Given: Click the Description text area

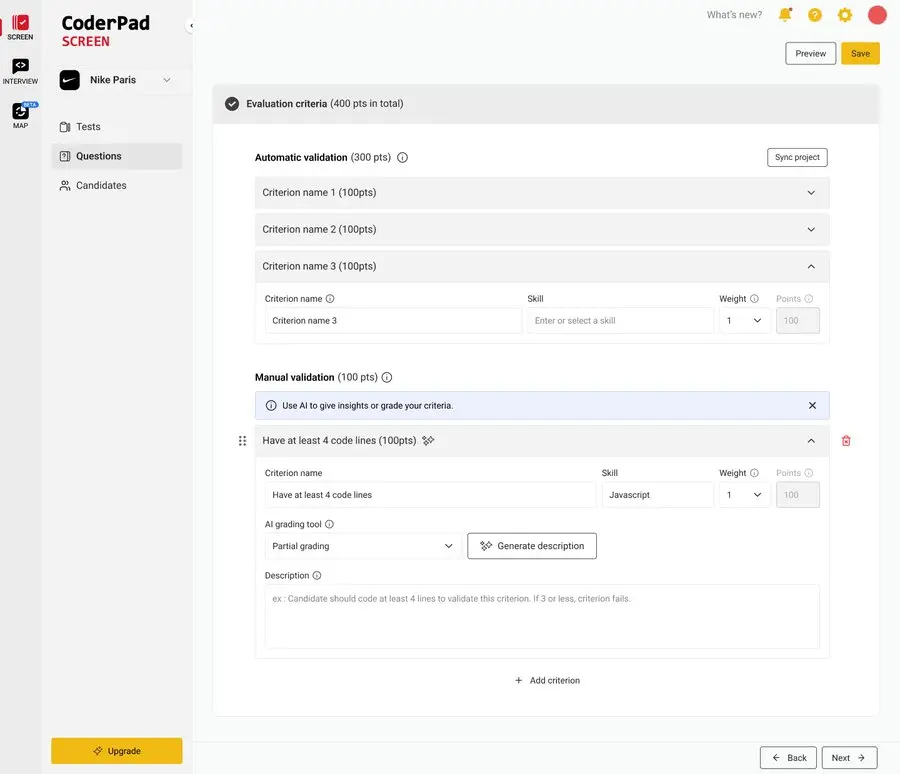Looking at the screenshot, I should point(542,617).
